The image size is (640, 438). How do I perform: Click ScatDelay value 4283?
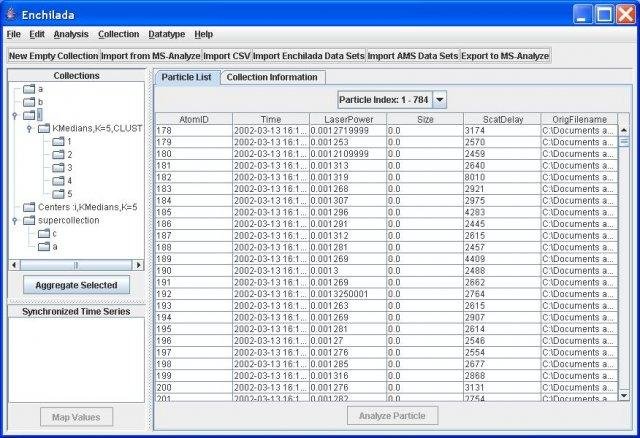[502, 212]
